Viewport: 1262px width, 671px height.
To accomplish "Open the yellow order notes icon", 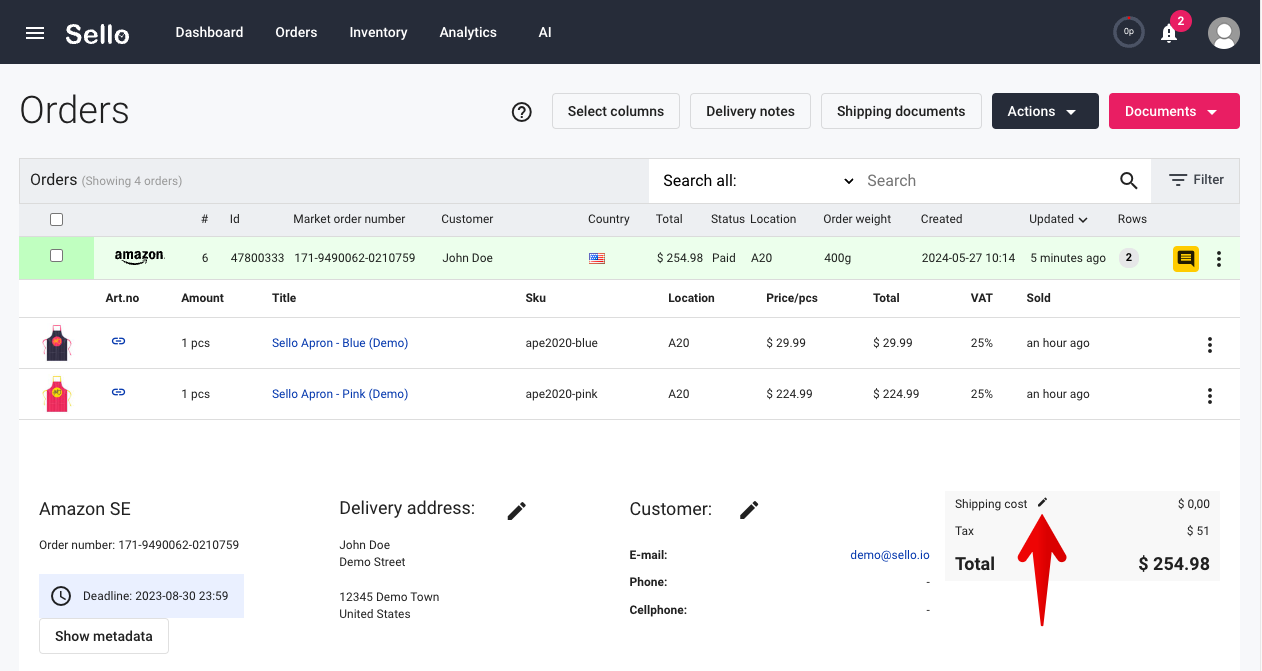I will point(1186,259).
